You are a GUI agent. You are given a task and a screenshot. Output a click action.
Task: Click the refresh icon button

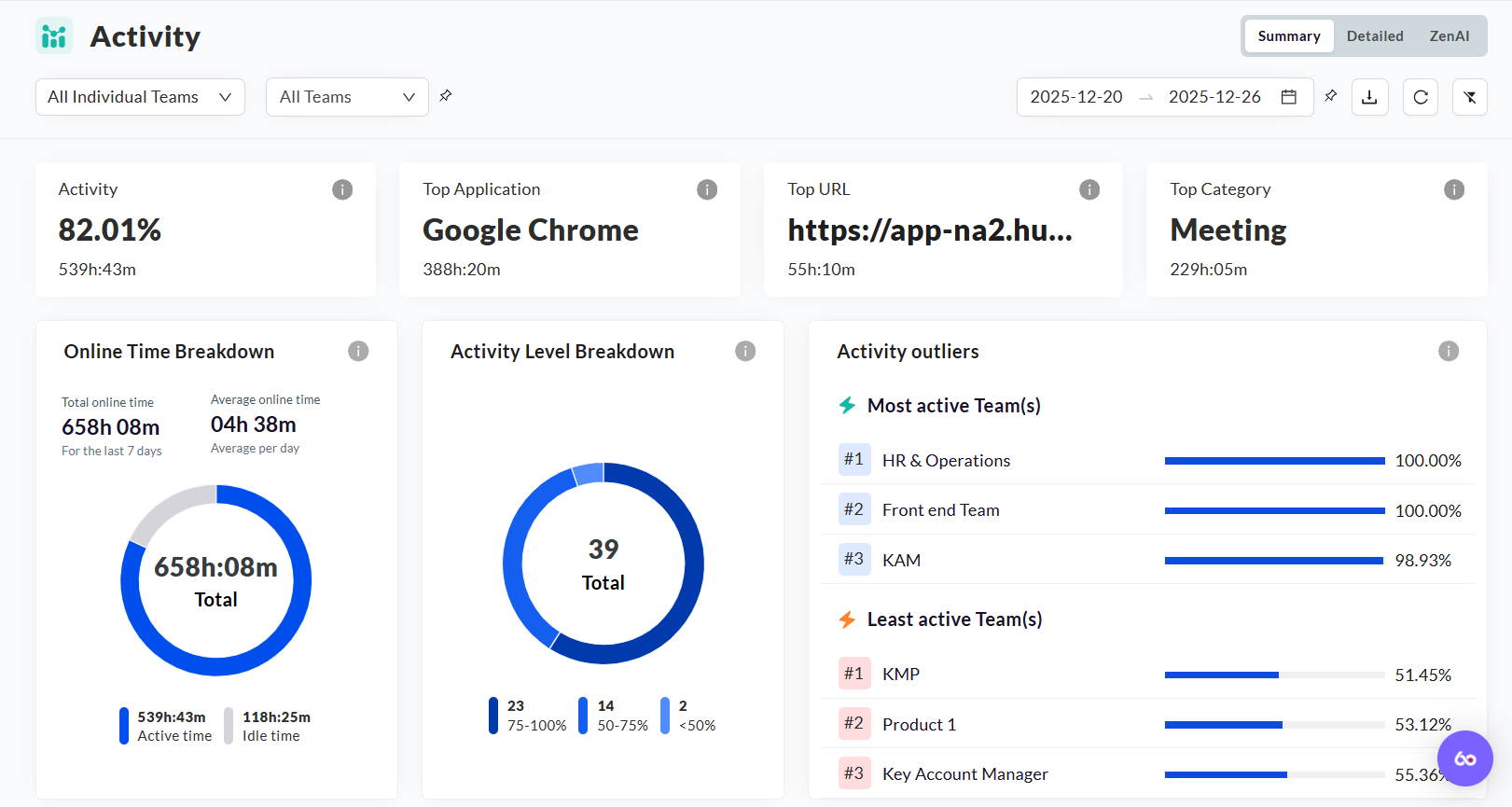pos(1421,97)
